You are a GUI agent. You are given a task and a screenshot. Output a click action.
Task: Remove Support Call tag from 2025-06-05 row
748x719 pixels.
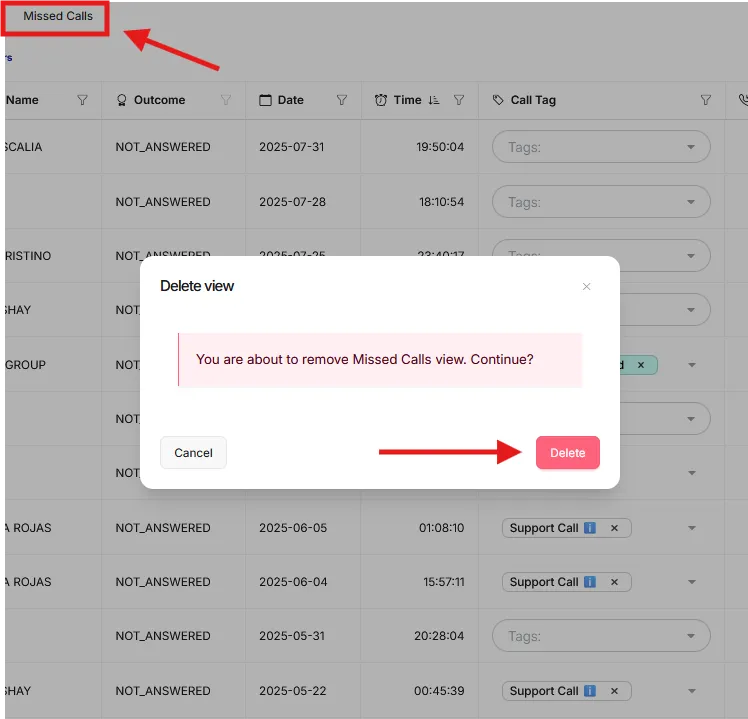[x=614, y=528]
